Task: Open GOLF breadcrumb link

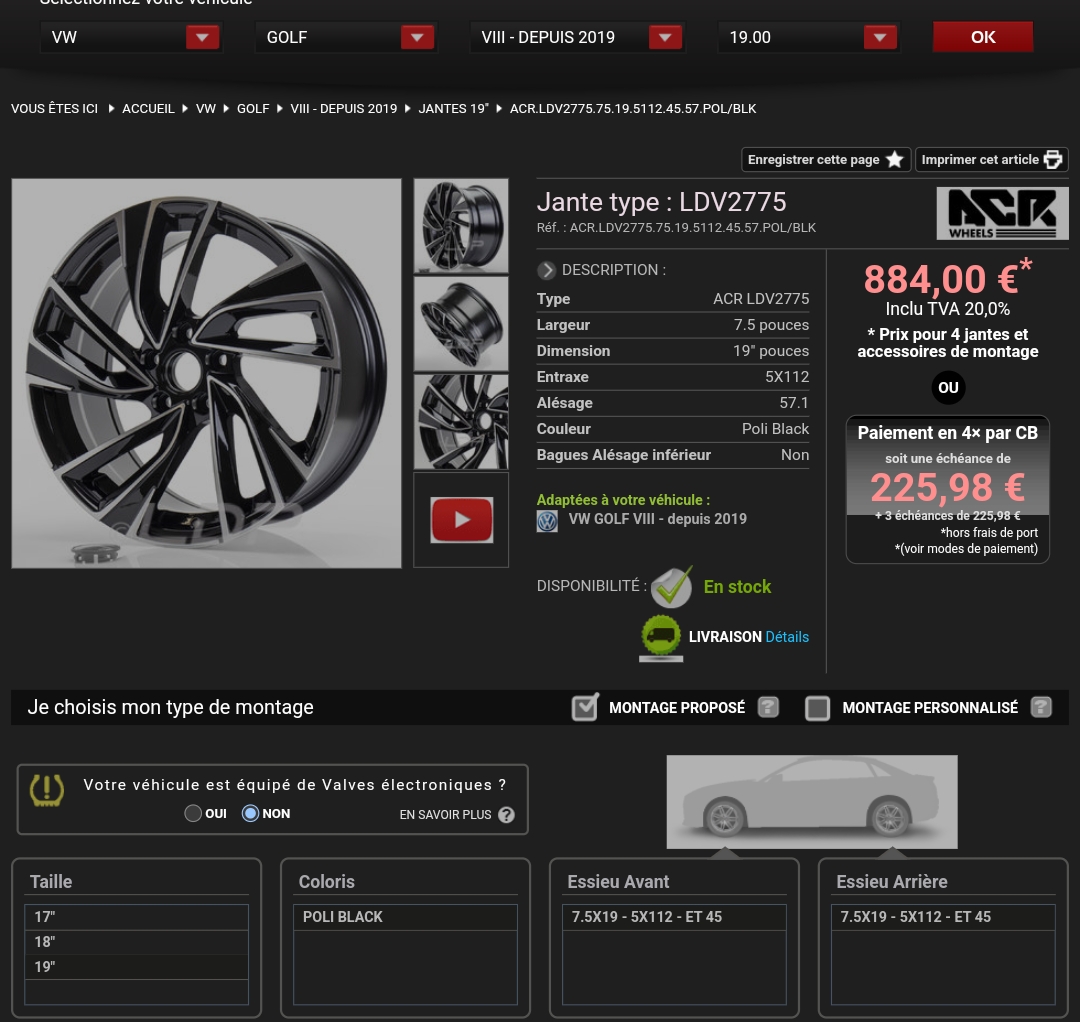Action: (x=253, y=109)
